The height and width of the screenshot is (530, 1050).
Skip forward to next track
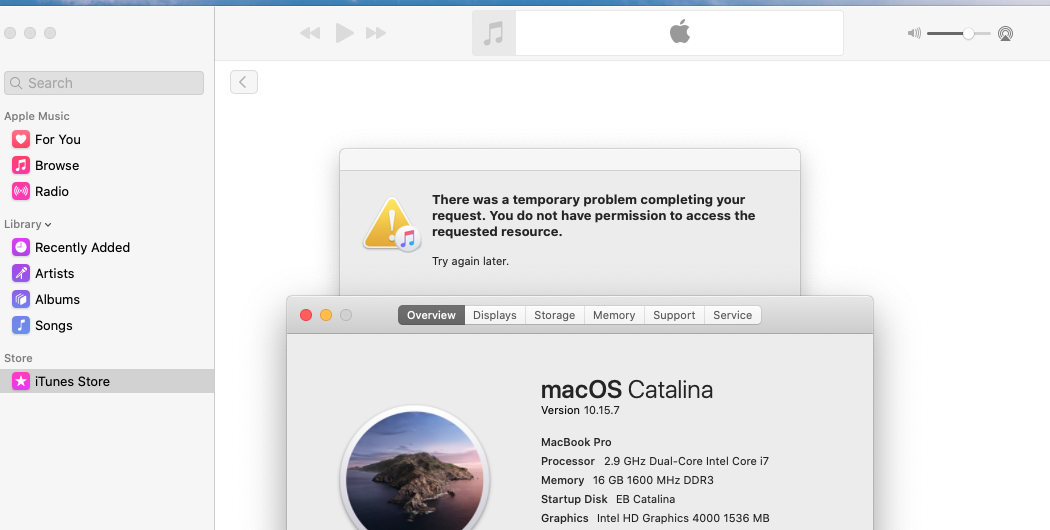[376, 33]
